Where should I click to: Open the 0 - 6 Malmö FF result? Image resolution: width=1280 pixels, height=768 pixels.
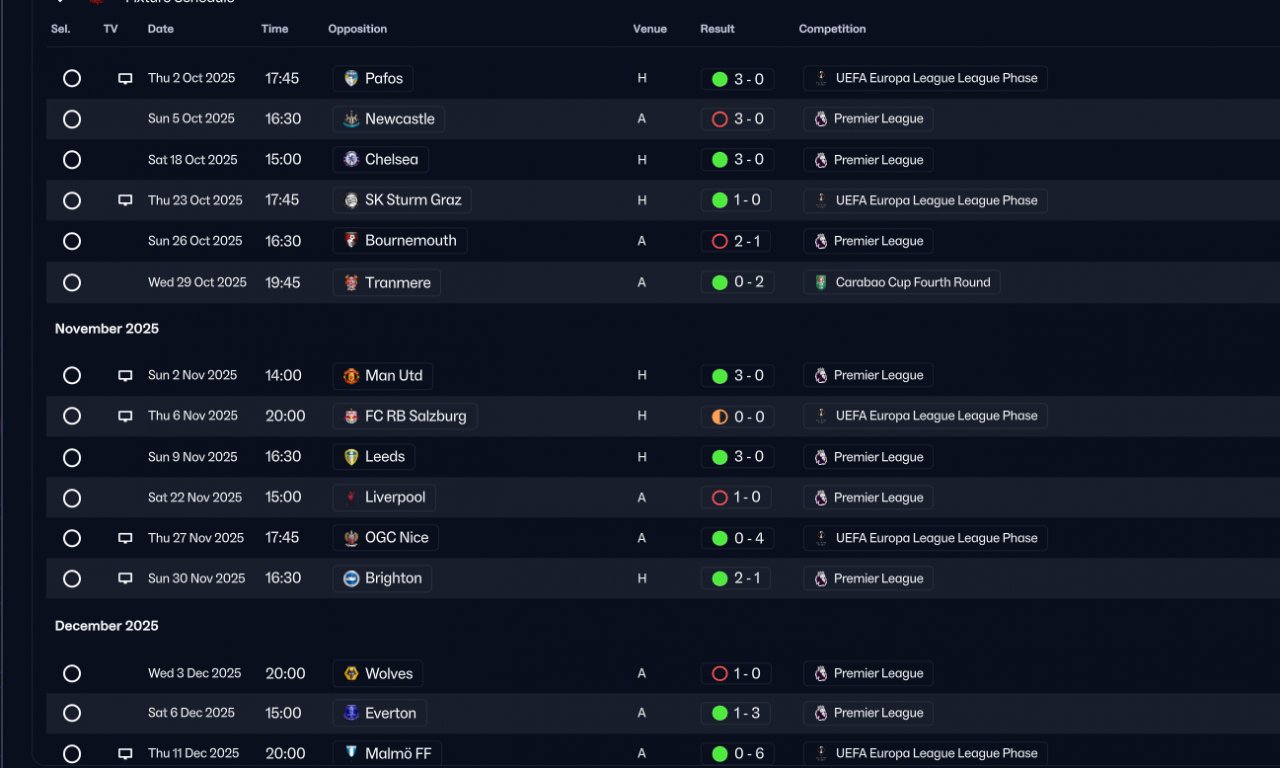tap(737, 754)
